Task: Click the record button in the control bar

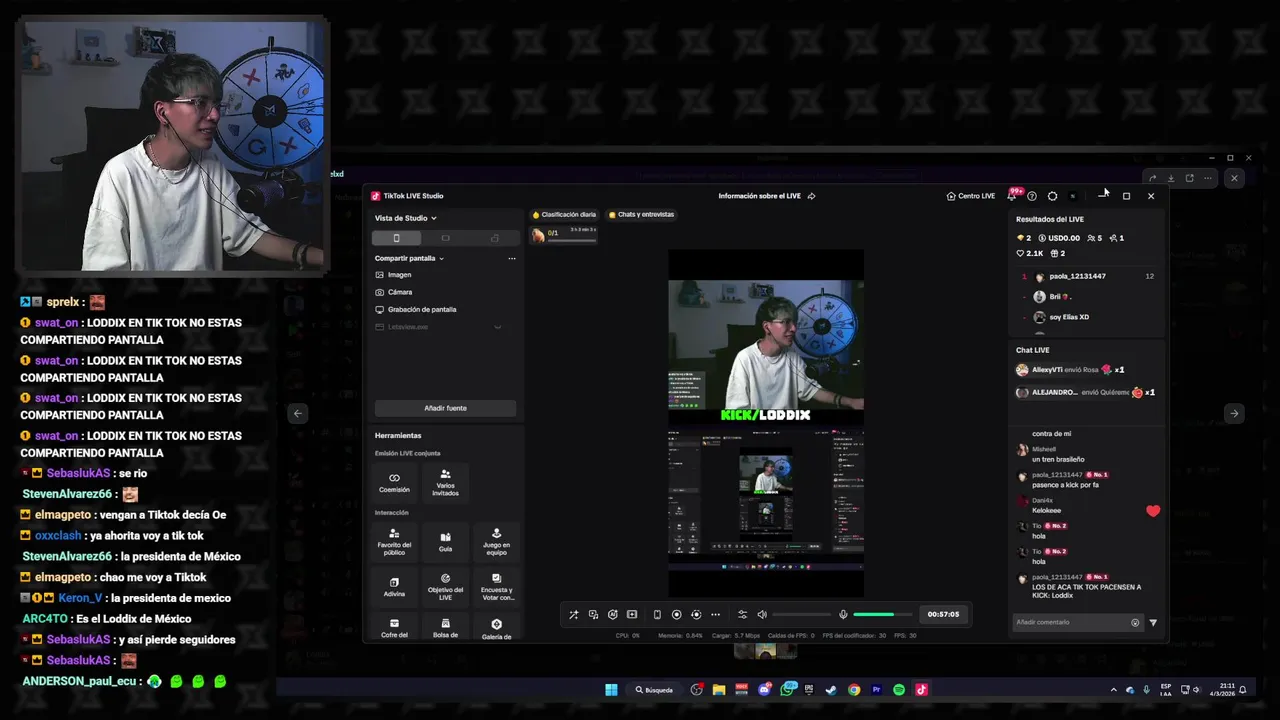Action: coord(676,614)
